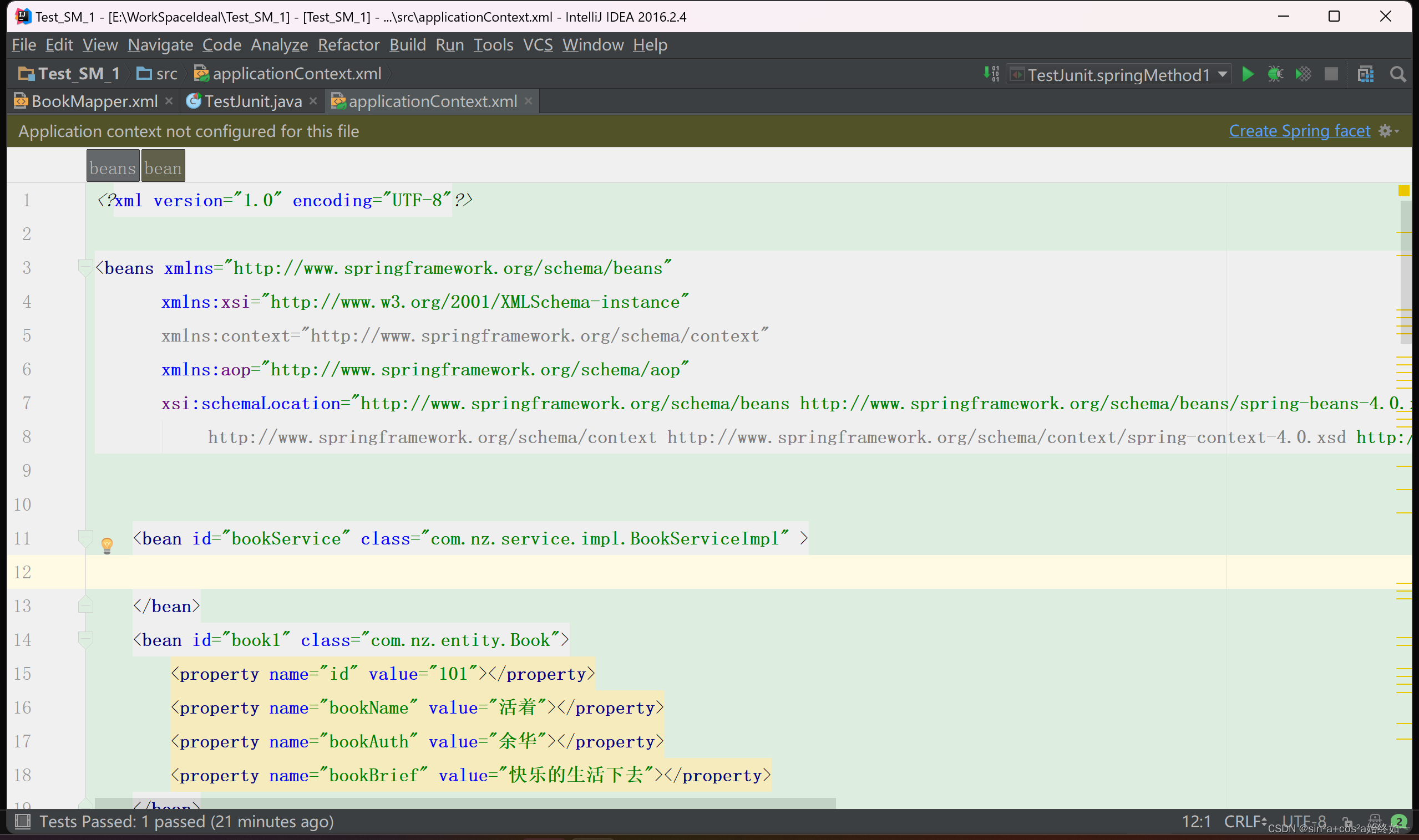Run tests with coverage icon

(x=1303, y=74)
